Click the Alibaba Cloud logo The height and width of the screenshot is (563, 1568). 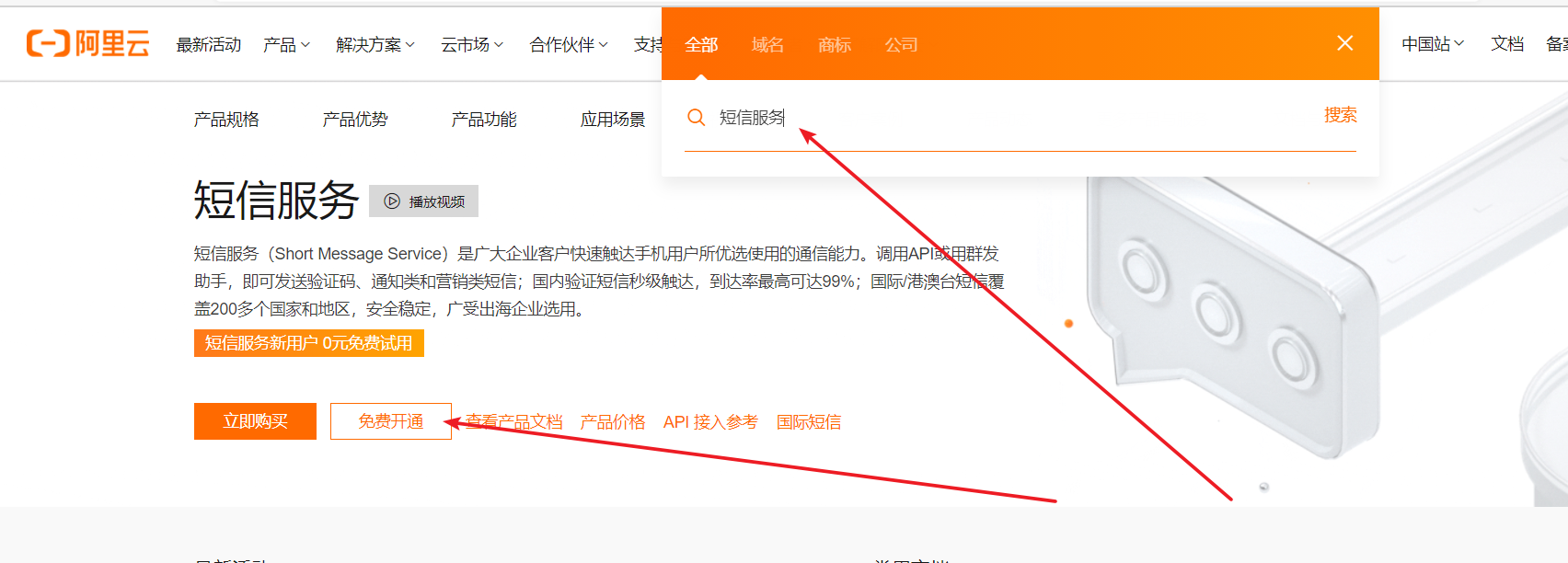[88, 43]
